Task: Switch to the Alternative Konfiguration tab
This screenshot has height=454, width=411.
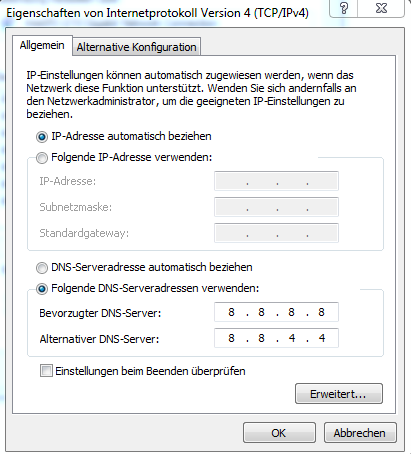Action: point(137,47)
